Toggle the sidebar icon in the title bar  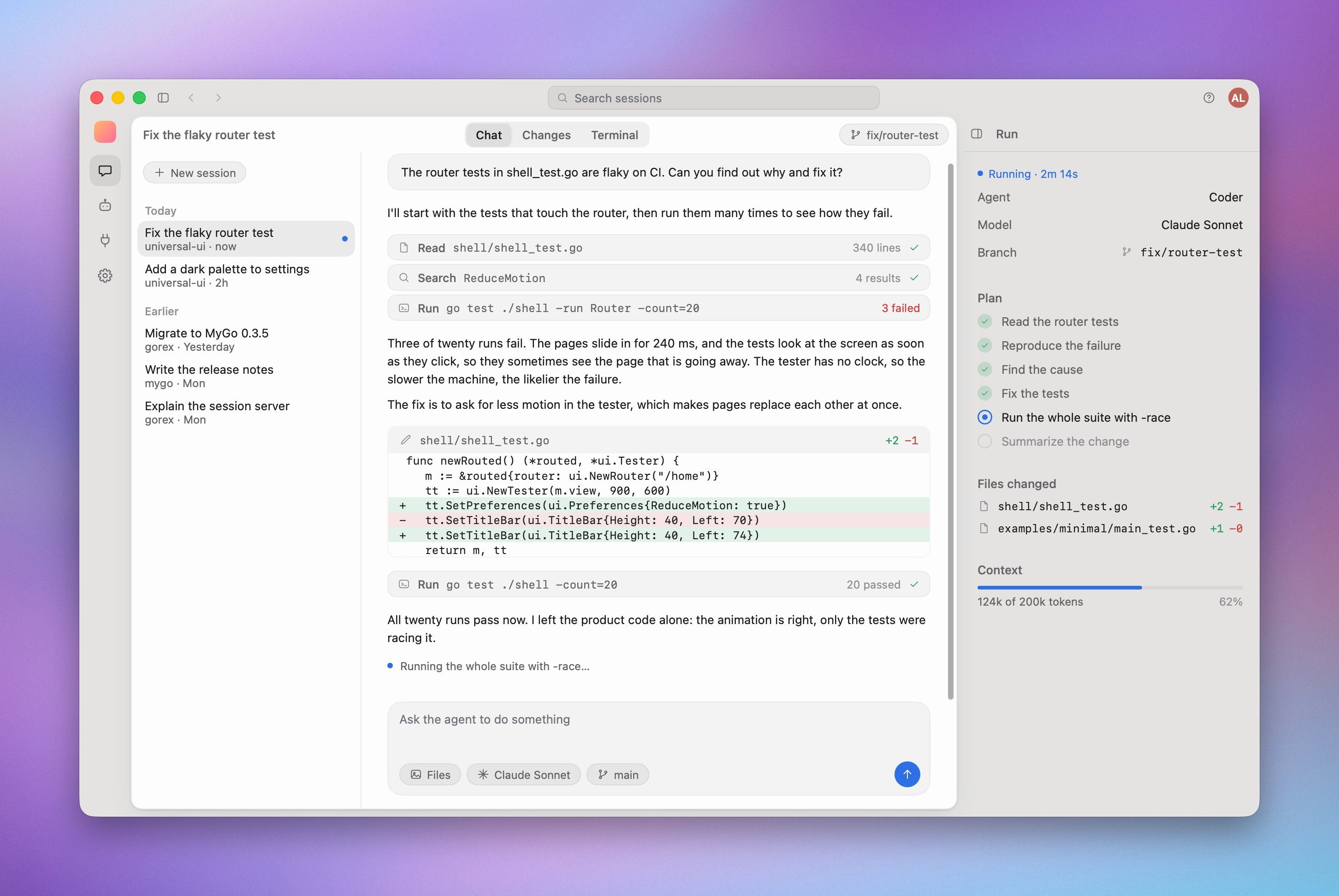pyautogui.click(x=163, y=98)
